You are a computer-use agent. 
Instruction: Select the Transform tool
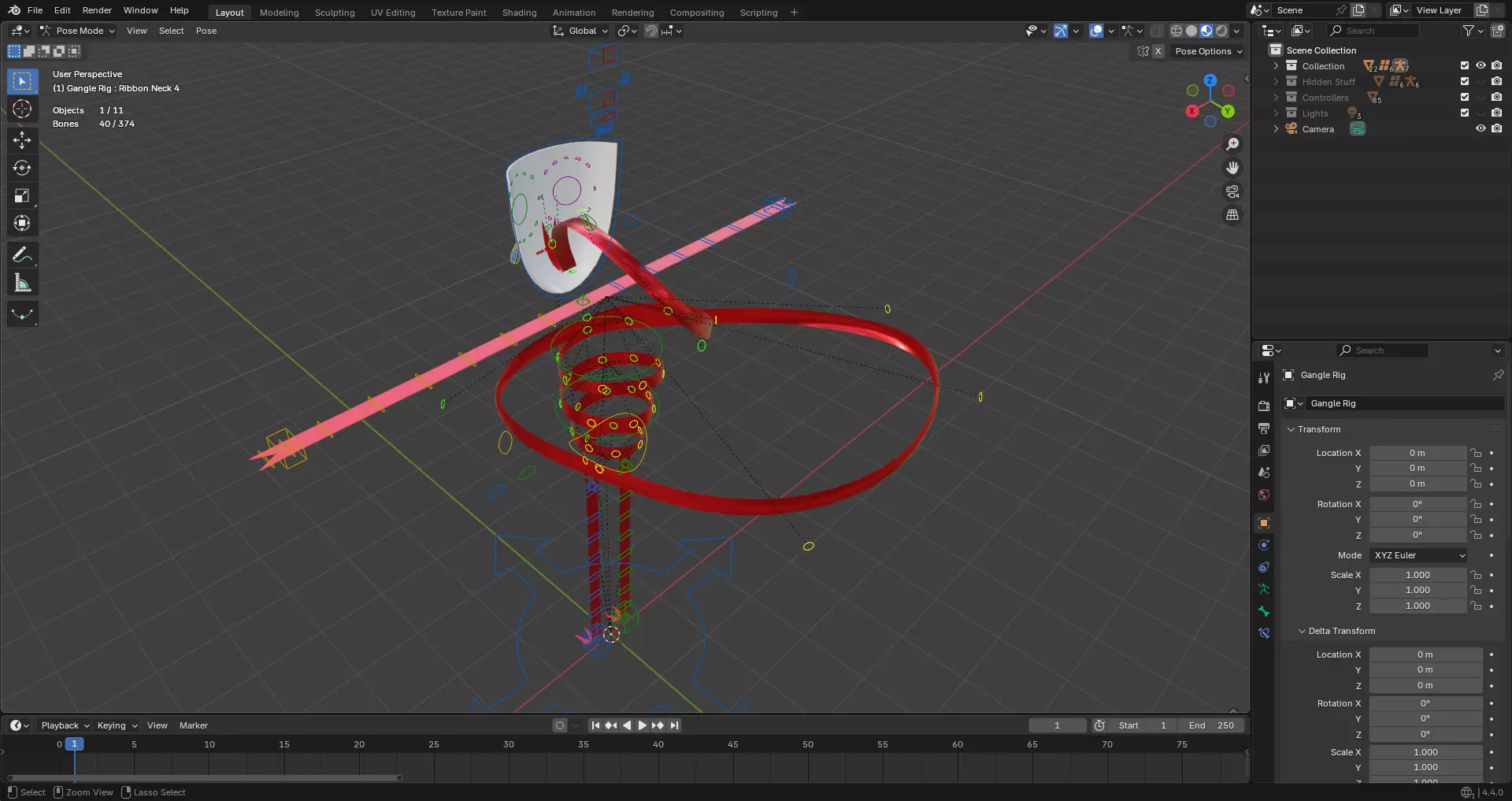point(22,223)
